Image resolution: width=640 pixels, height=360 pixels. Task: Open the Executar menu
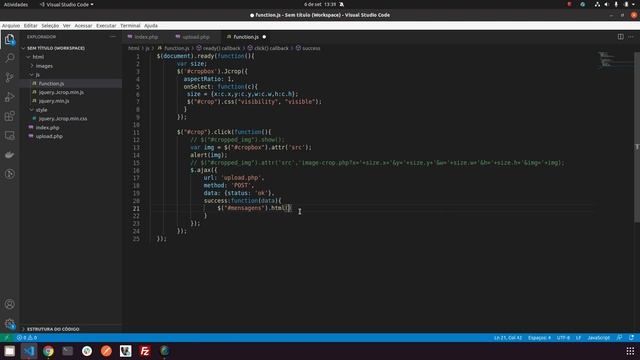click(x=106, y=26)
